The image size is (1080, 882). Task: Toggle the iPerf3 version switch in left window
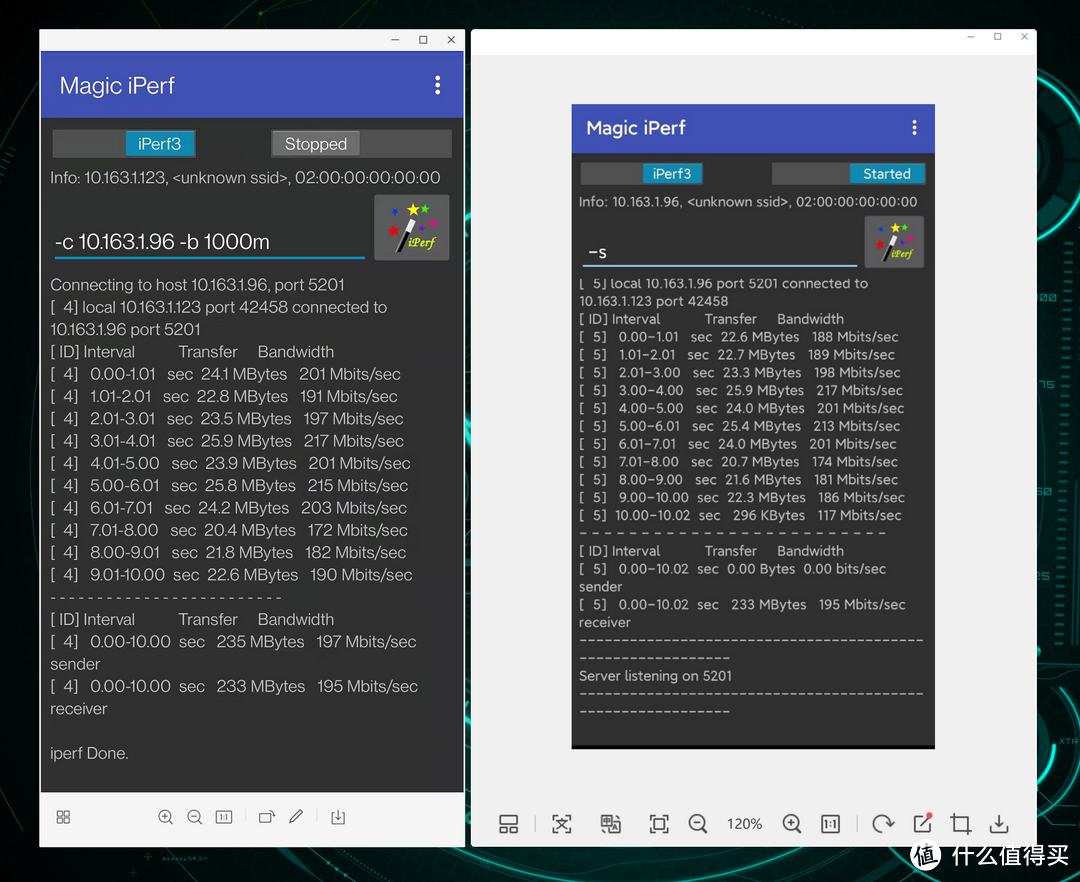124,144
